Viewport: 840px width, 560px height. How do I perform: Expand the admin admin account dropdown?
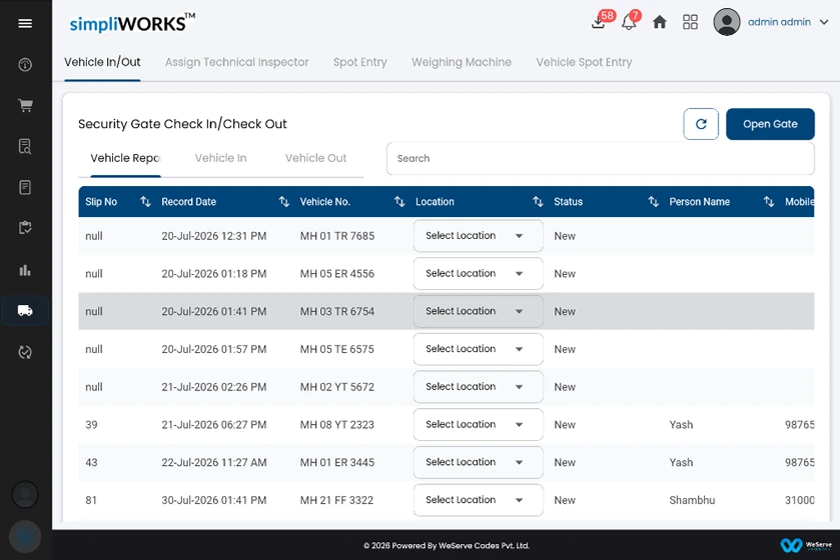824,22
